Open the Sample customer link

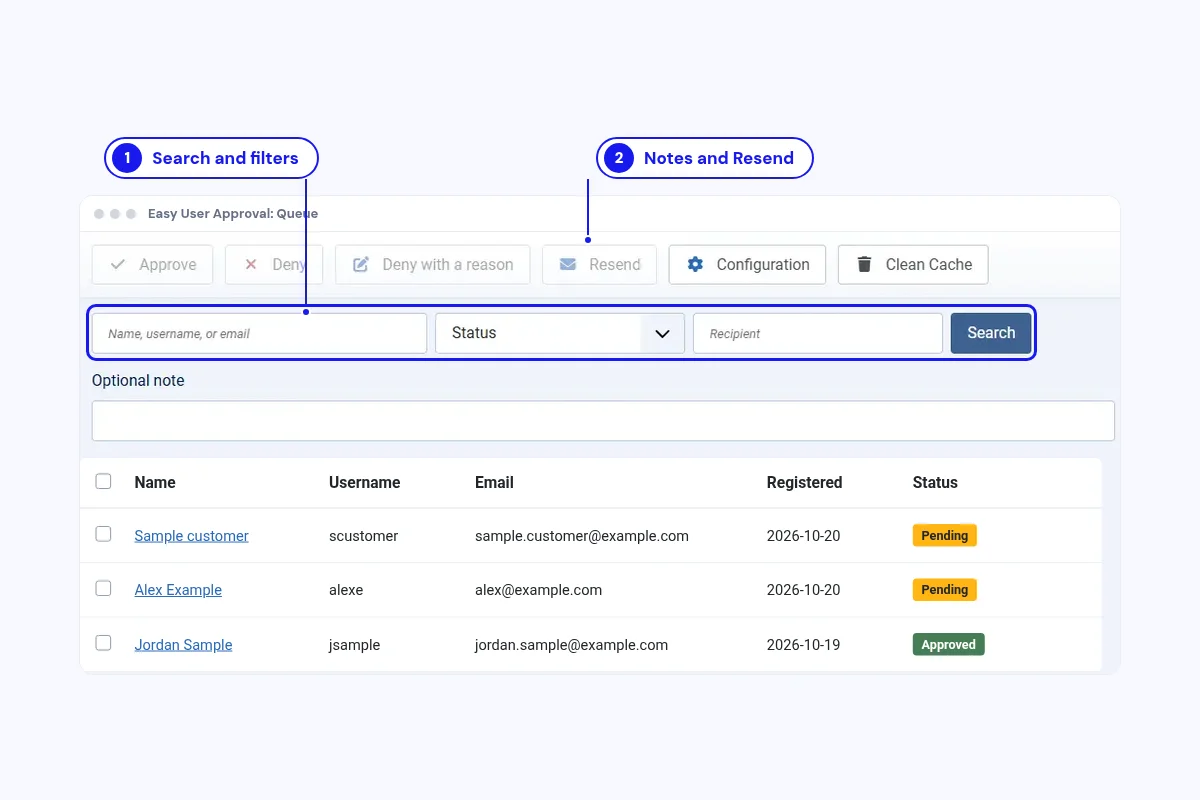click(191, 536)
